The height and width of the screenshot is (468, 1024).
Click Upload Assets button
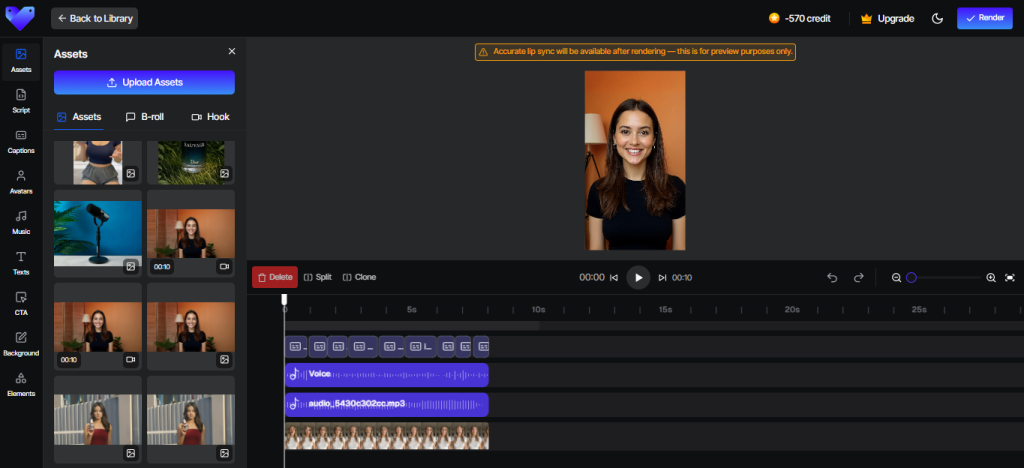[144, 82]
